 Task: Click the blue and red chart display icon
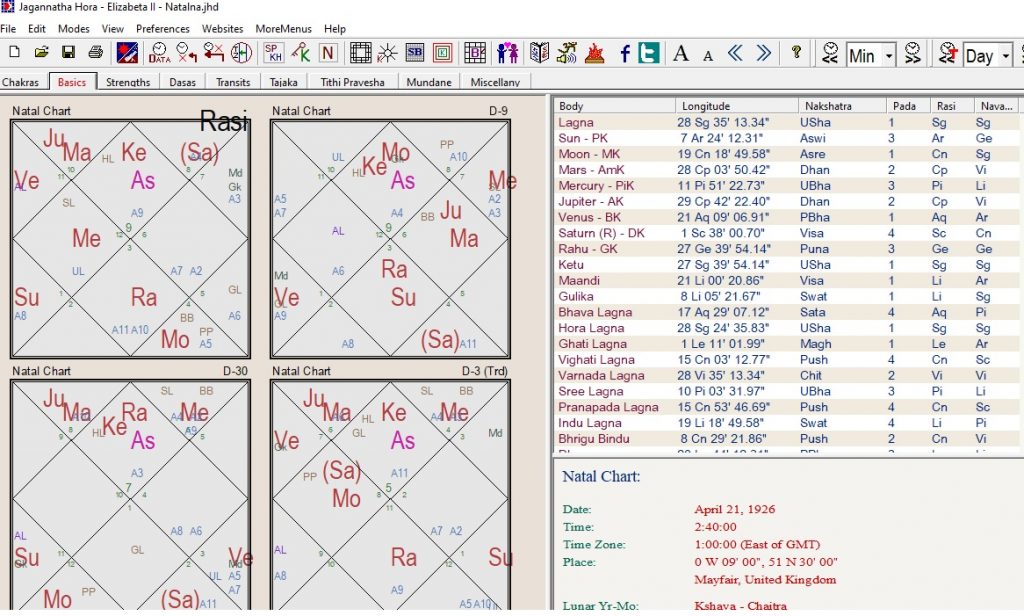tap(127, 52)
